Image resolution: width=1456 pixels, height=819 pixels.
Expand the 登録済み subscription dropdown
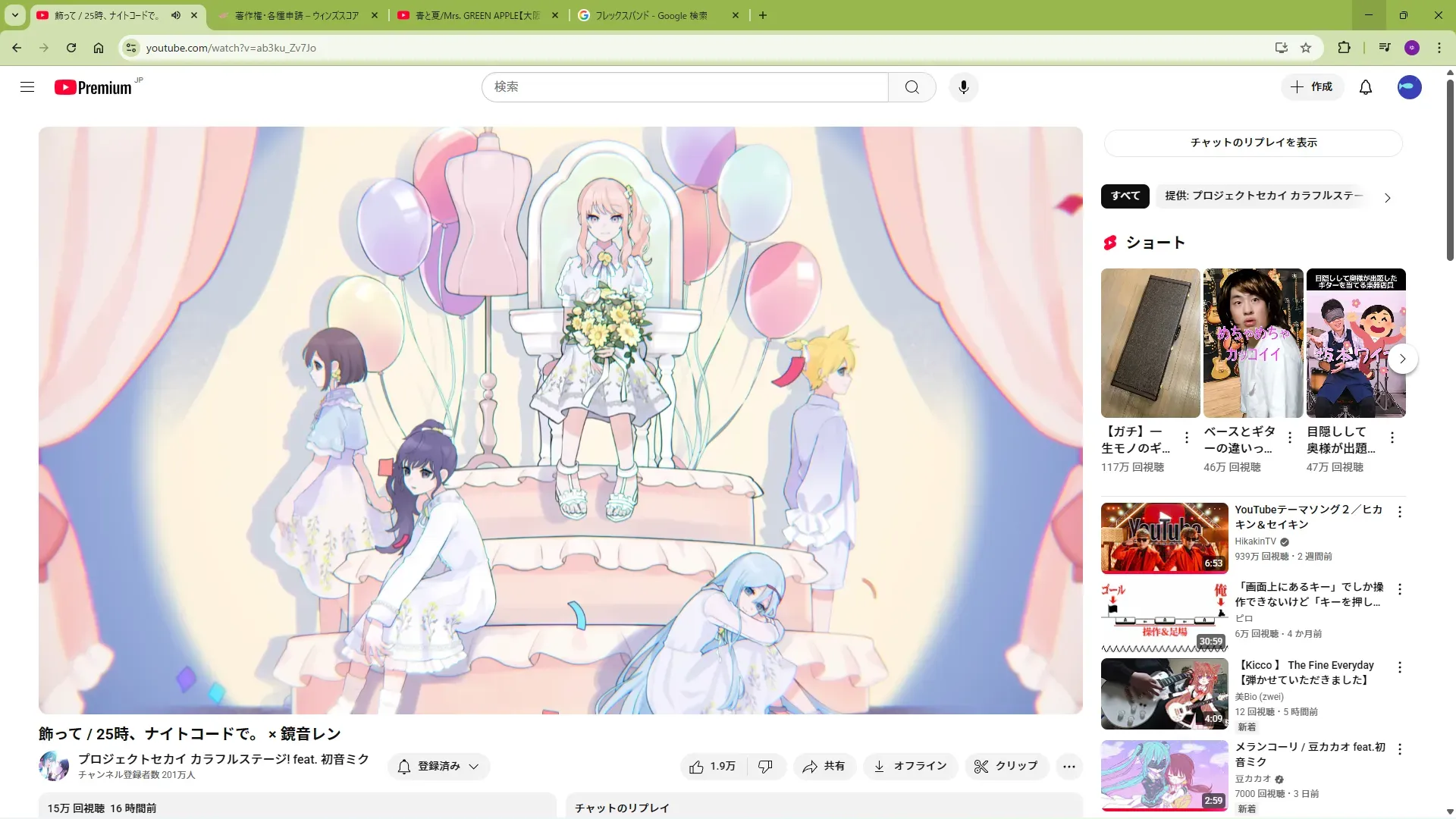[438, 767]
